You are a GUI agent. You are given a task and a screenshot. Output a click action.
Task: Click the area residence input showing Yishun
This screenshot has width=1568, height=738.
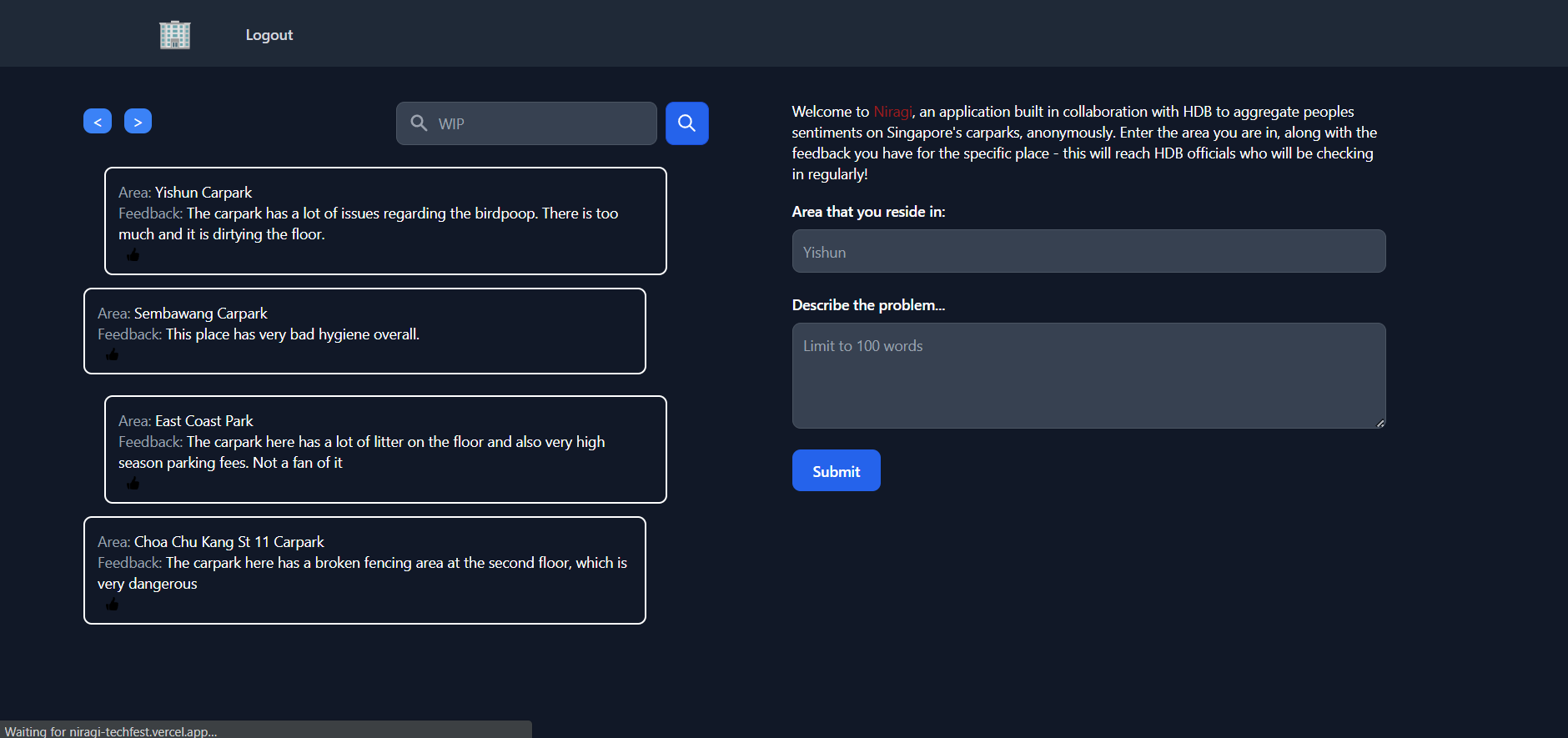point(1087,251)
